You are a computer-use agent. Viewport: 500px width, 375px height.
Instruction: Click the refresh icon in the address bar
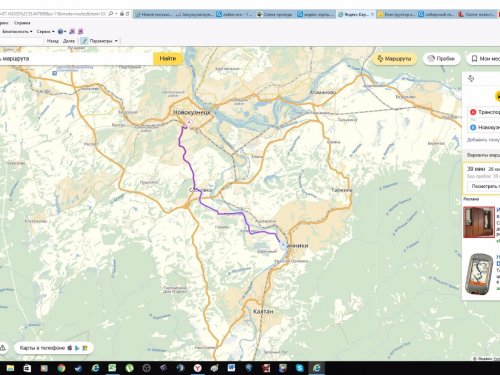(127, 14)
